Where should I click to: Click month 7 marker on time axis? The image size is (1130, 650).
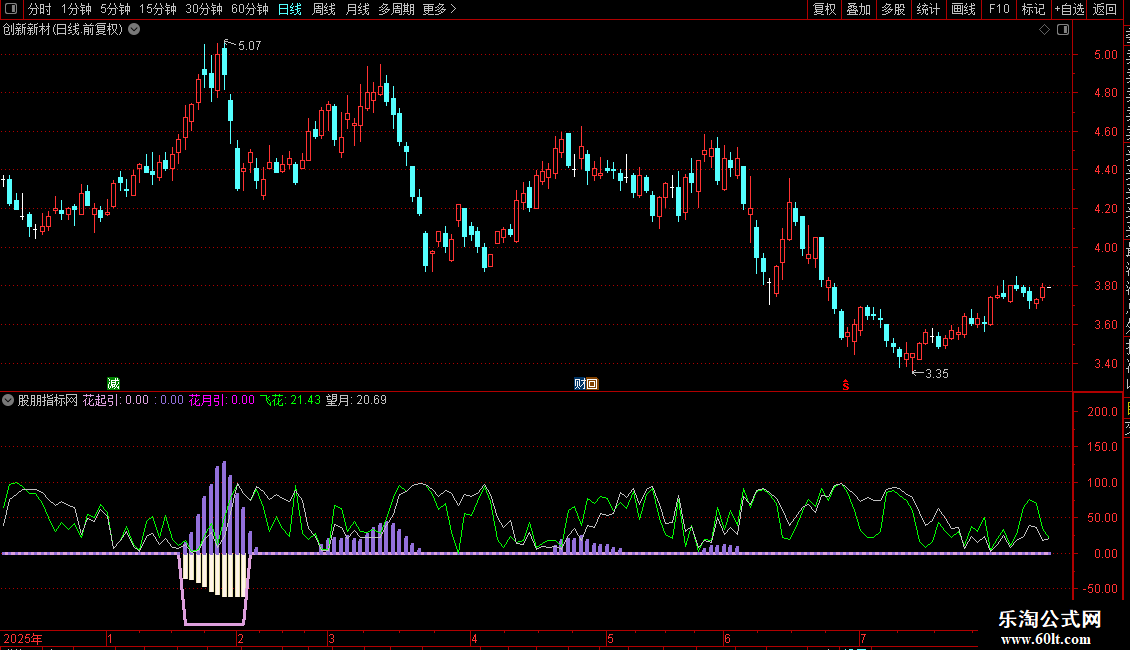863,638
